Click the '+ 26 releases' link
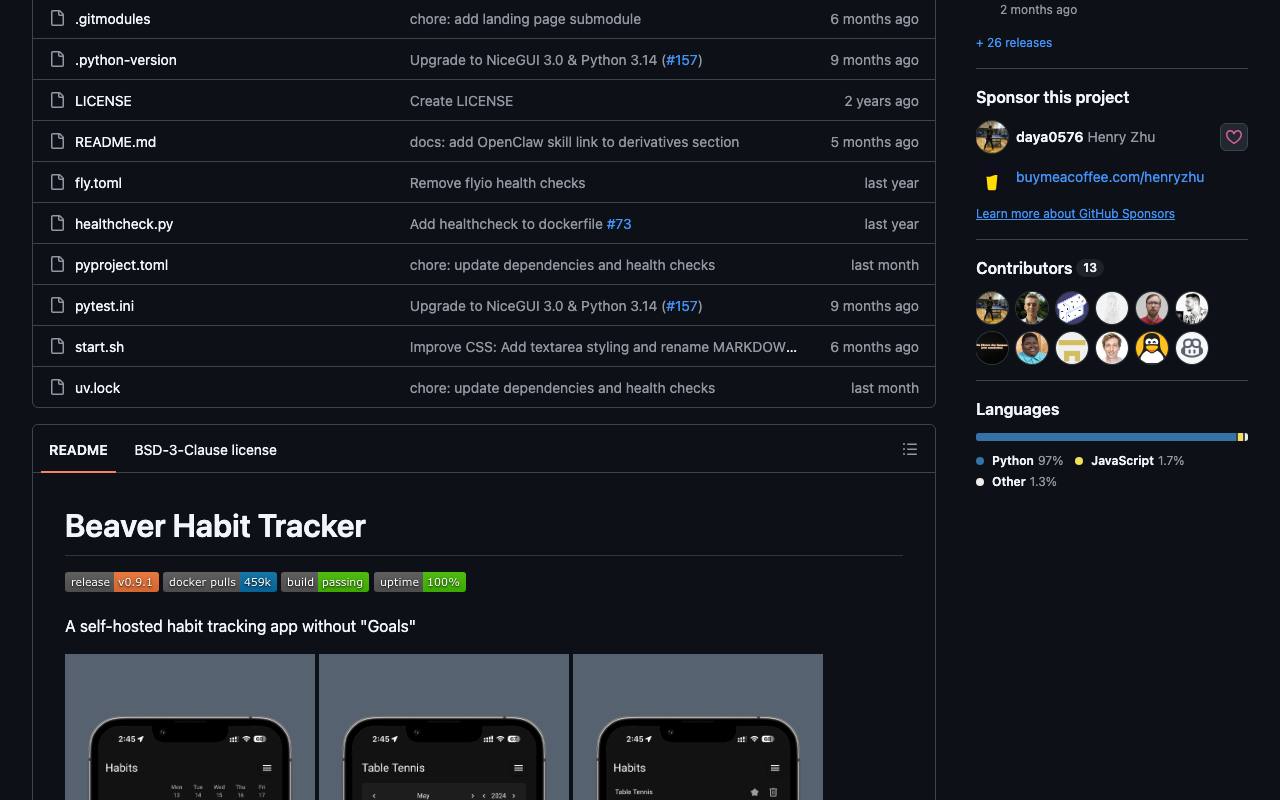The width and height of the screenshot is (1280, 800). (1014, 43)
